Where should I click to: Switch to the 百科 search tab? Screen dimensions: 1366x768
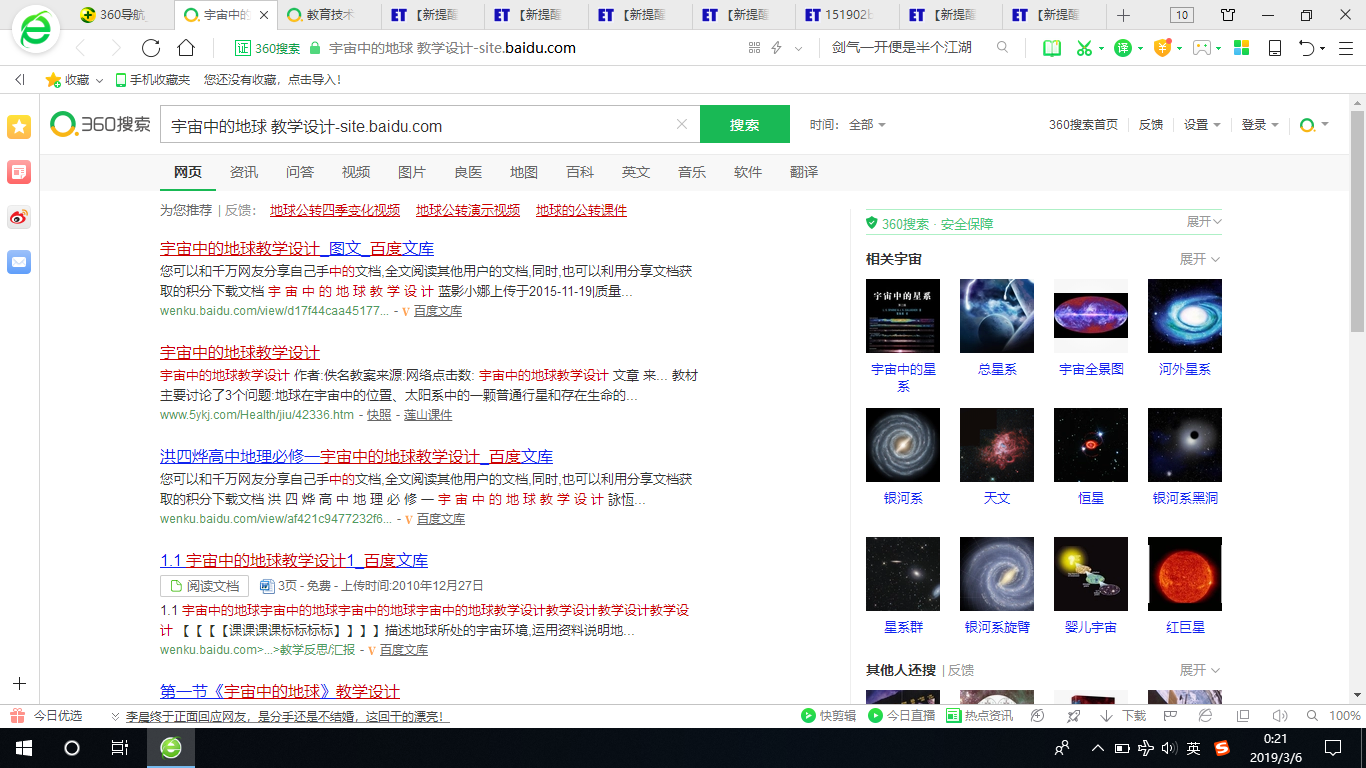point(580,172)
